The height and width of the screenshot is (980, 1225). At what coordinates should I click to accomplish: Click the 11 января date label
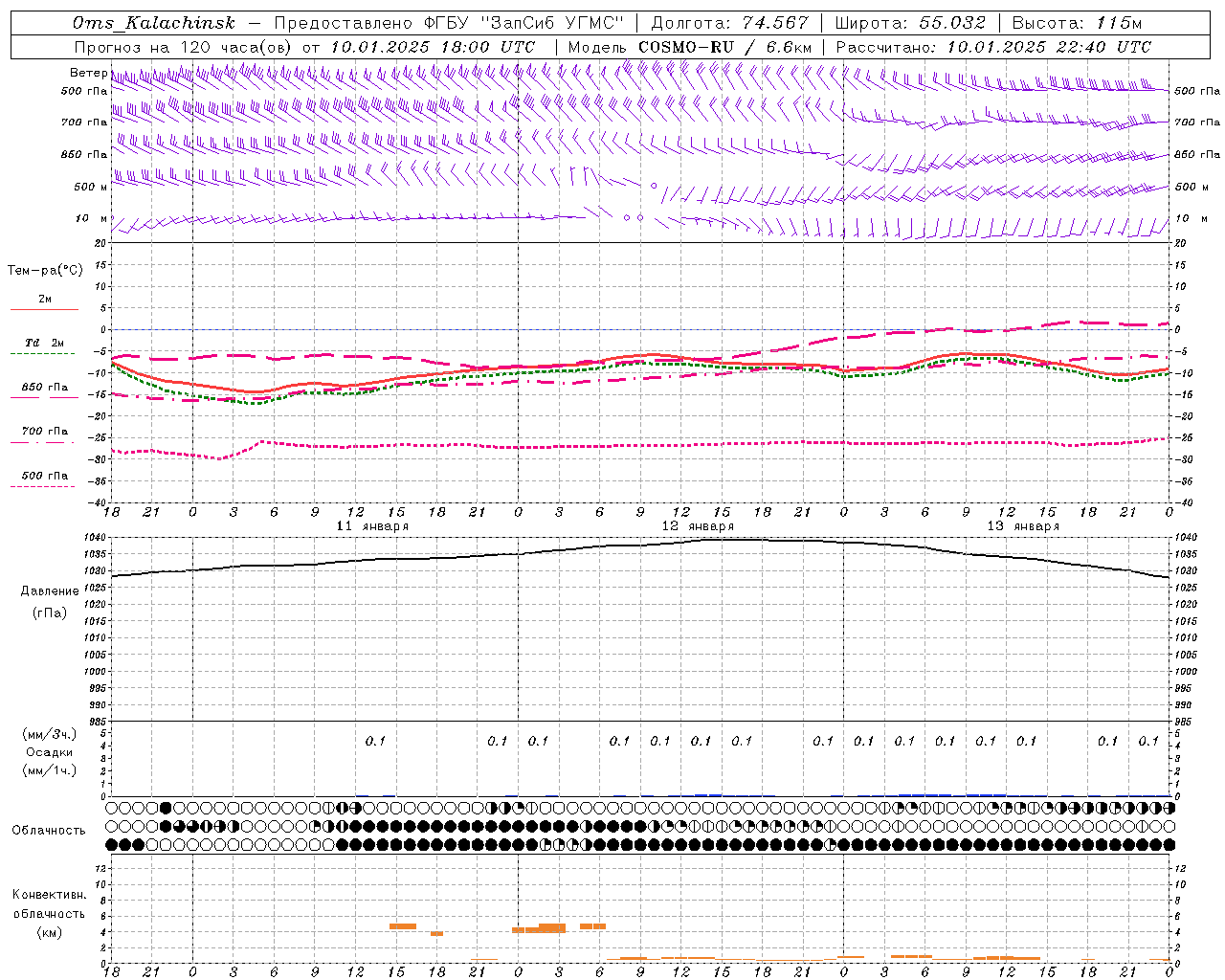(x=372, y=526)
